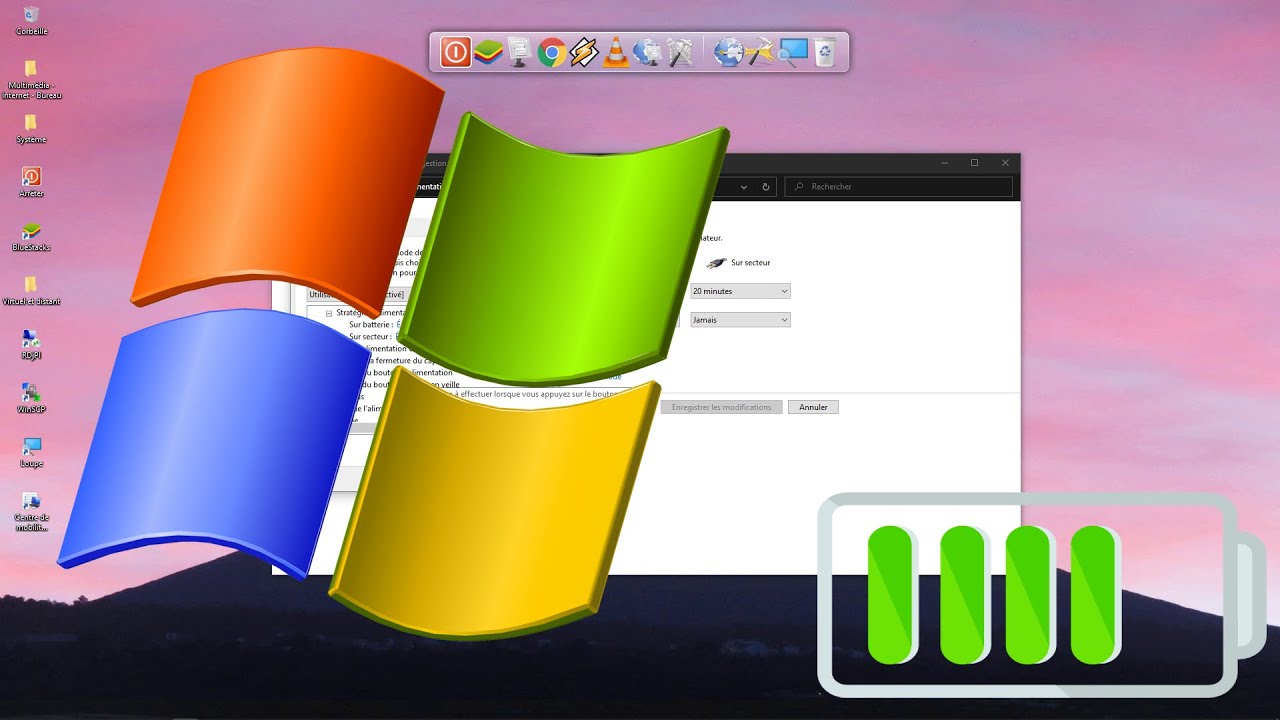
Task: Open Google Chrome from the dock
Action: tap(551, 52)
